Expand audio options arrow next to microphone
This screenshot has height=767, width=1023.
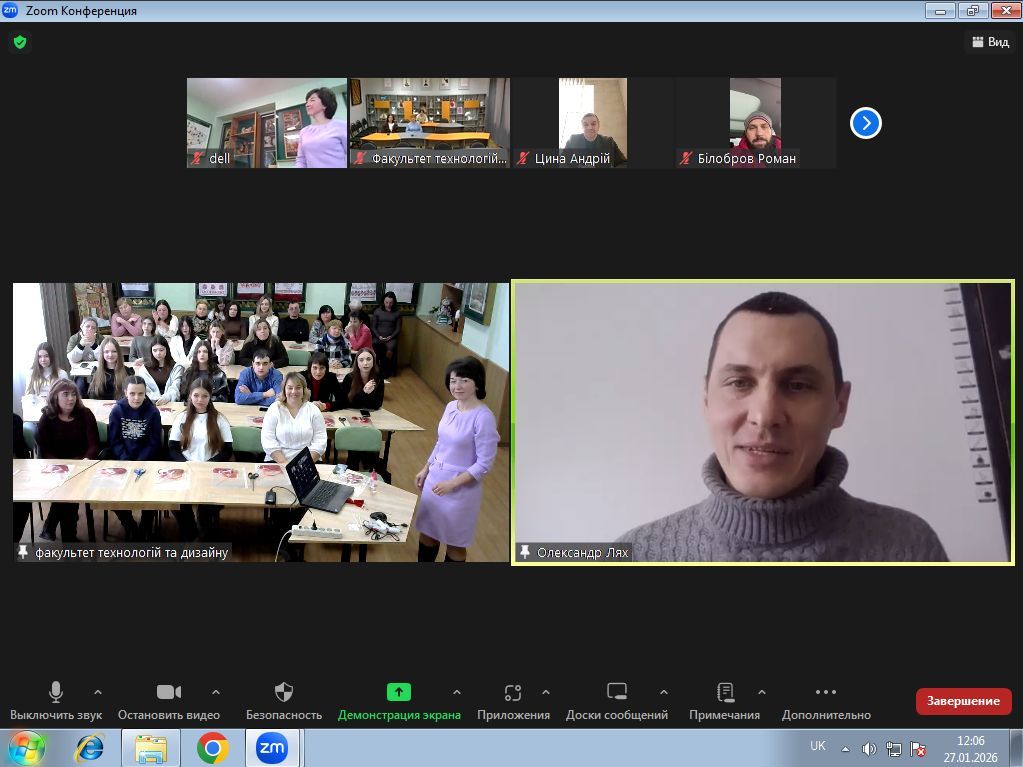[x=98, y=692]
